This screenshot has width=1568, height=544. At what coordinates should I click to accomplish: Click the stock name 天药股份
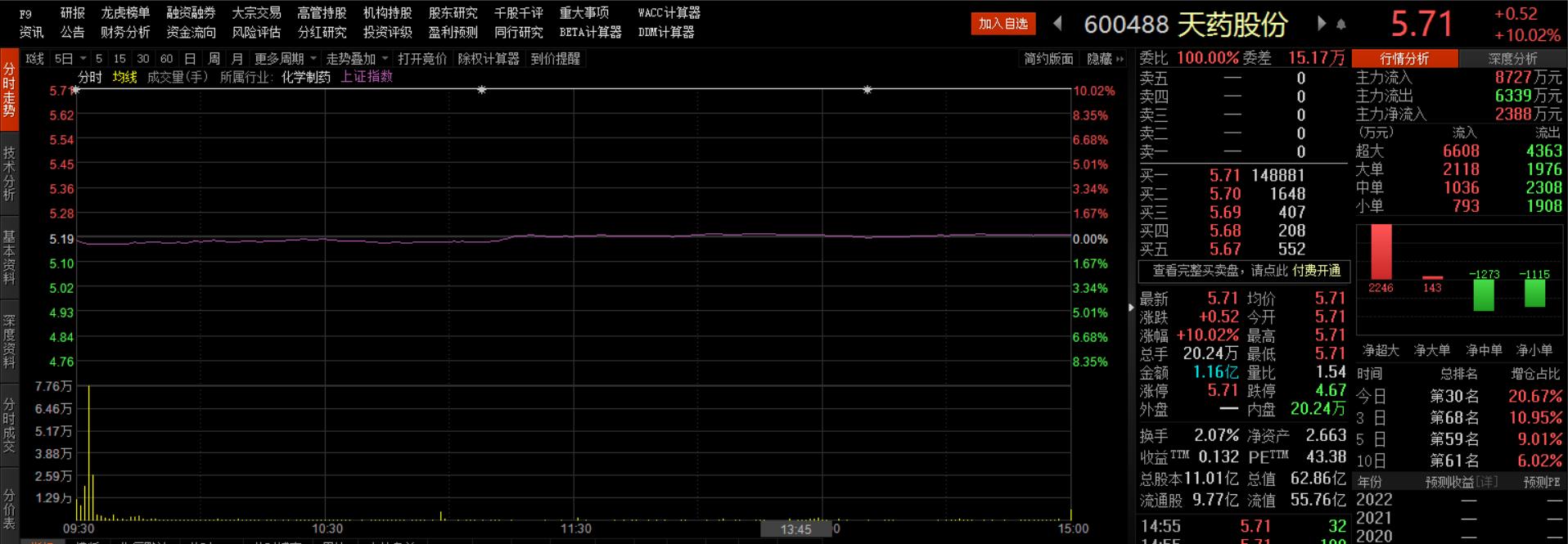point(1232,25)
